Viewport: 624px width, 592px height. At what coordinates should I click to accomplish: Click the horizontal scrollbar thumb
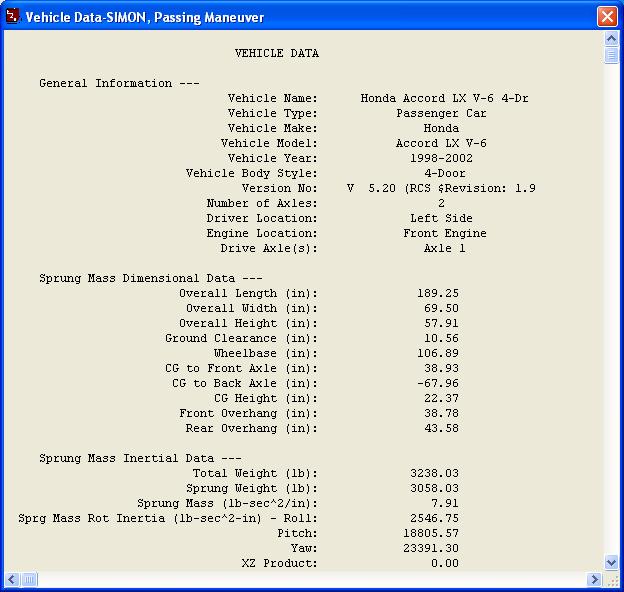29,579
